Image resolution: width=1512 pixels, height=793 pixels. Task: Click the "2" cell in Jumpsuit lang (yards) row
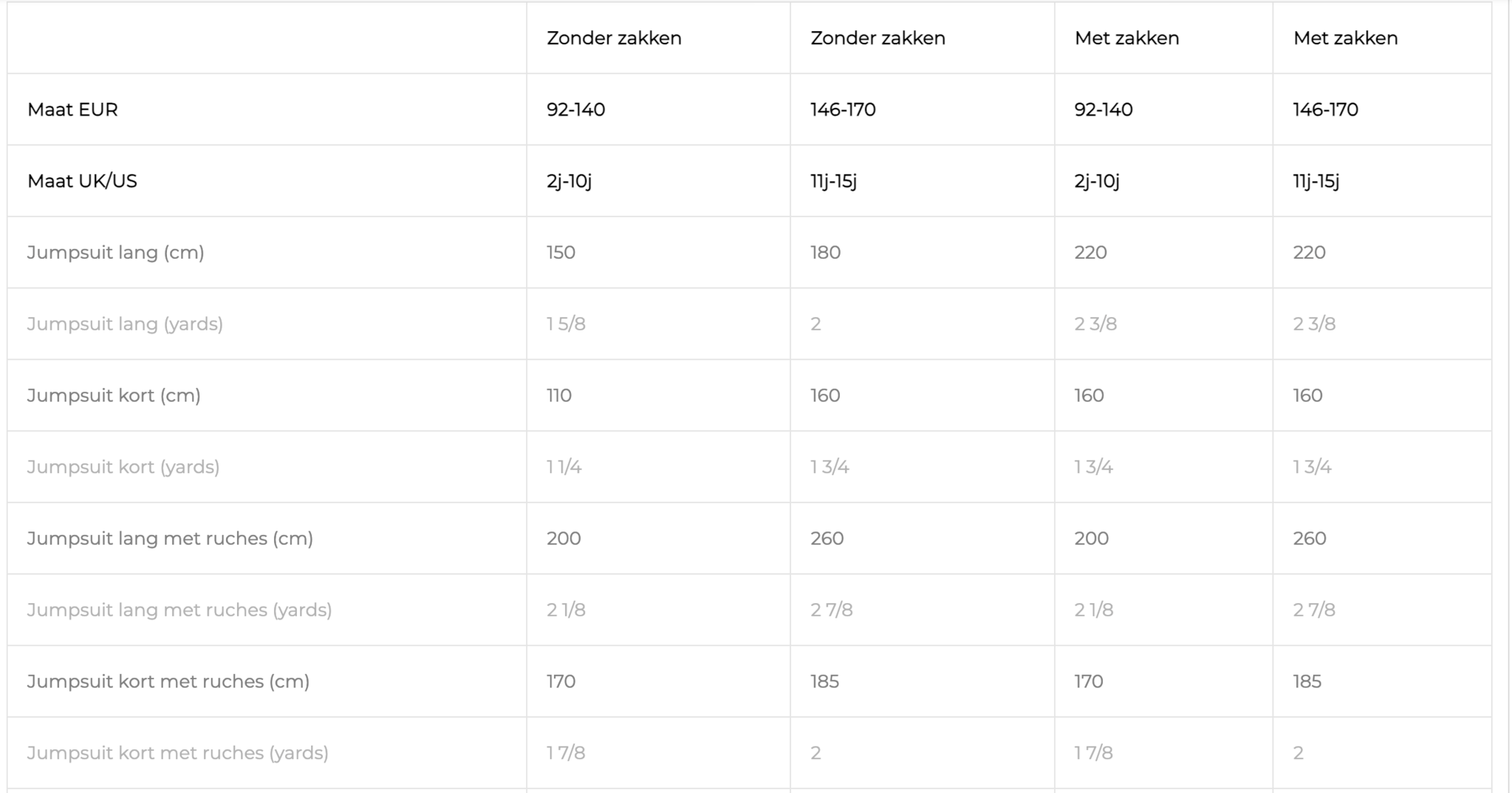pos(815,324)
